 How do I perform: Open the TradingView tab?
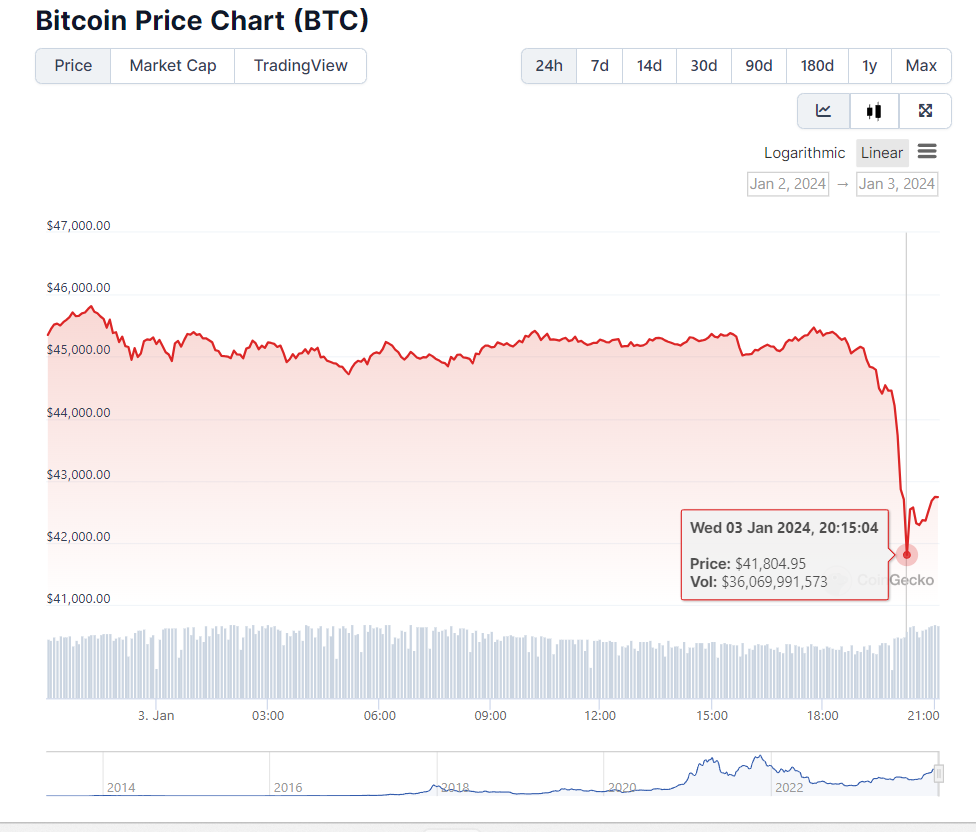[x=300, y=65]
